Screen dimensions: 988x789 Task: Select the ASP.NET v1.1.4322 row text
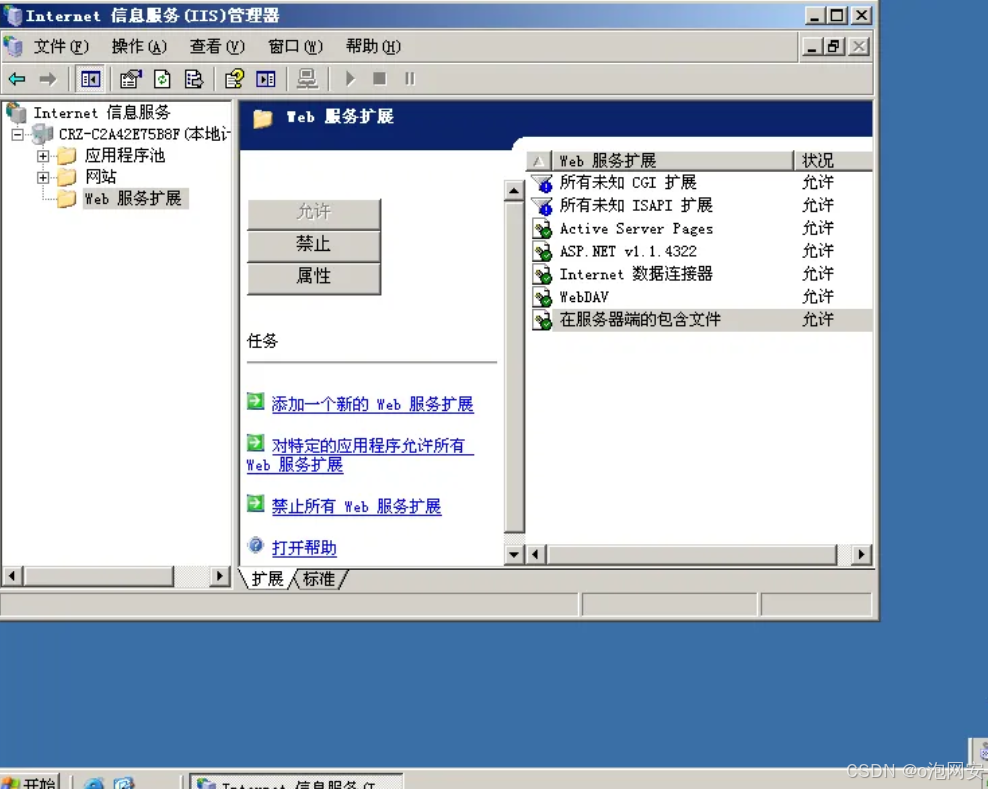(x=628, y=251)
